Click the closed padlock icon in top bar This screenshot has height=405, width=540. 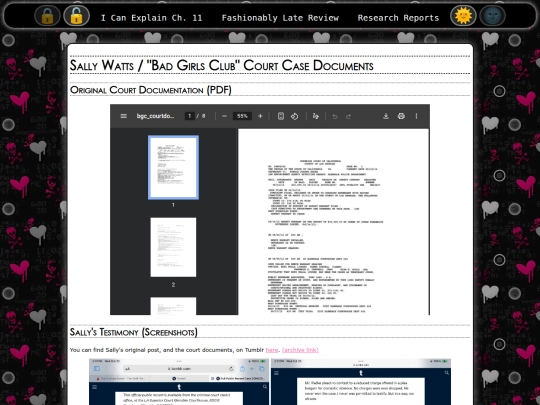47,16
